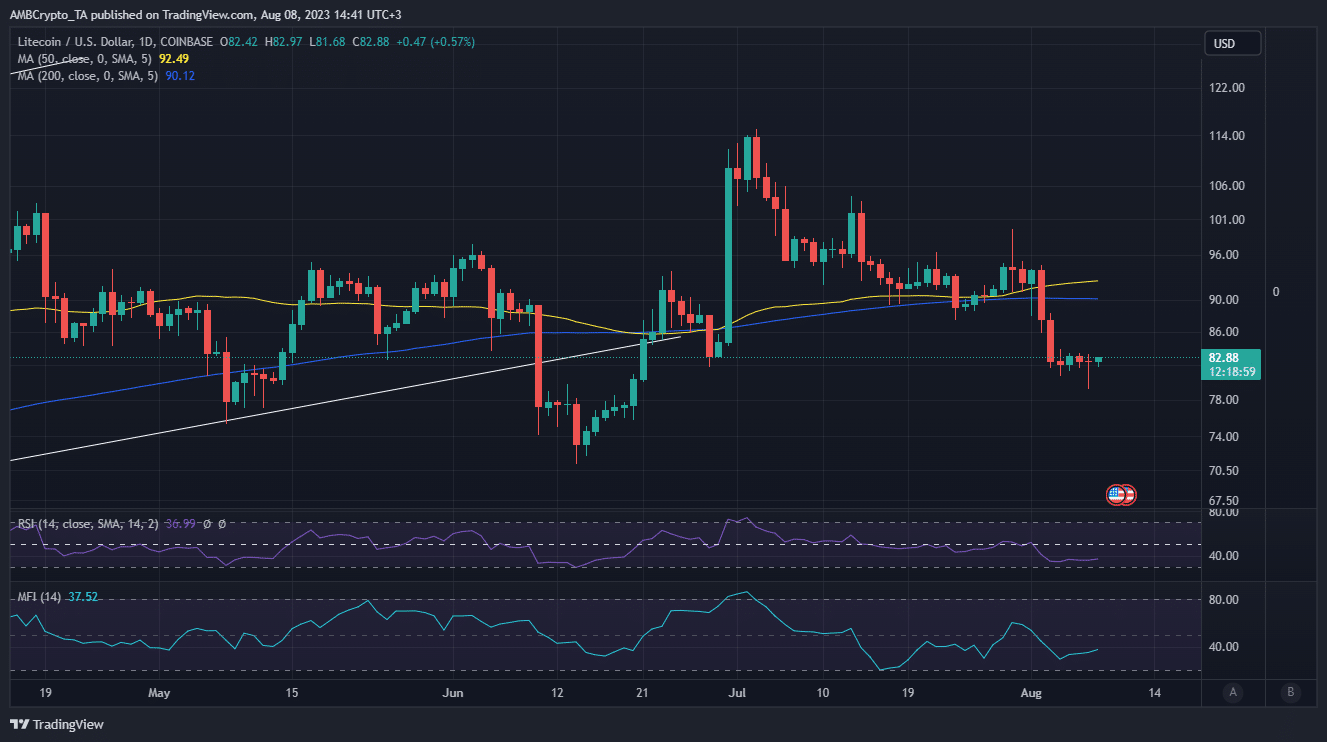The width and height of the screenshot is (1327, 742).
Task: Click the May date label on time axis
Action: click(x=160, y=692)
